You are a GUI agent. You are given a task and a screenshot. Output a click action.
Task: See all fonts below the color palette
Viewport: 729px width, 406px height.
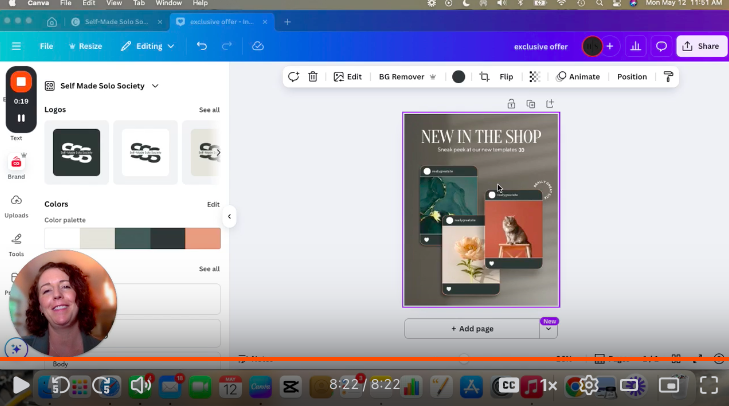point(209,269)
